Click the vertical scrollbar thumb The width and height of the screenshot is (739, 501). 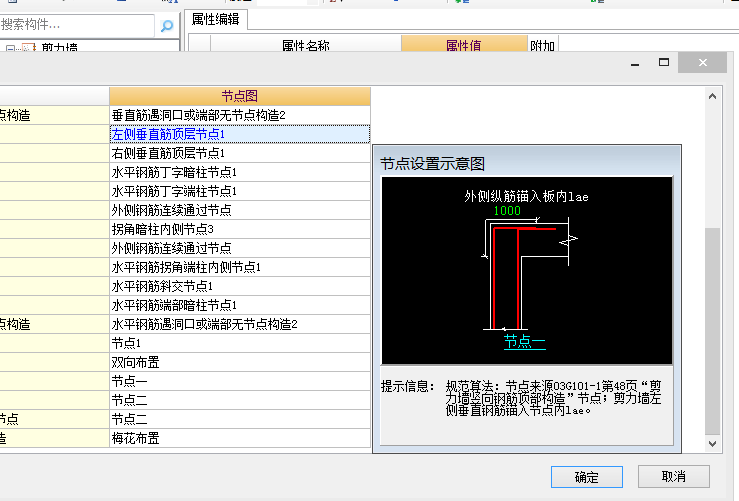pyautogui.click(x=713, y=331)
